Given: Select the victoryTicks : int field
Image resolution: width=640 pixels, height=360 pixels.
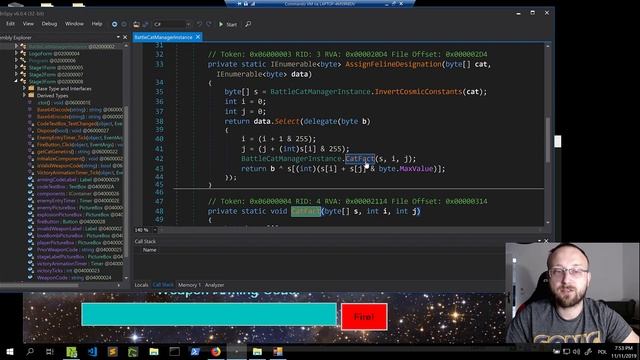Looking at the screenshot, I should [x=68, y=270].
